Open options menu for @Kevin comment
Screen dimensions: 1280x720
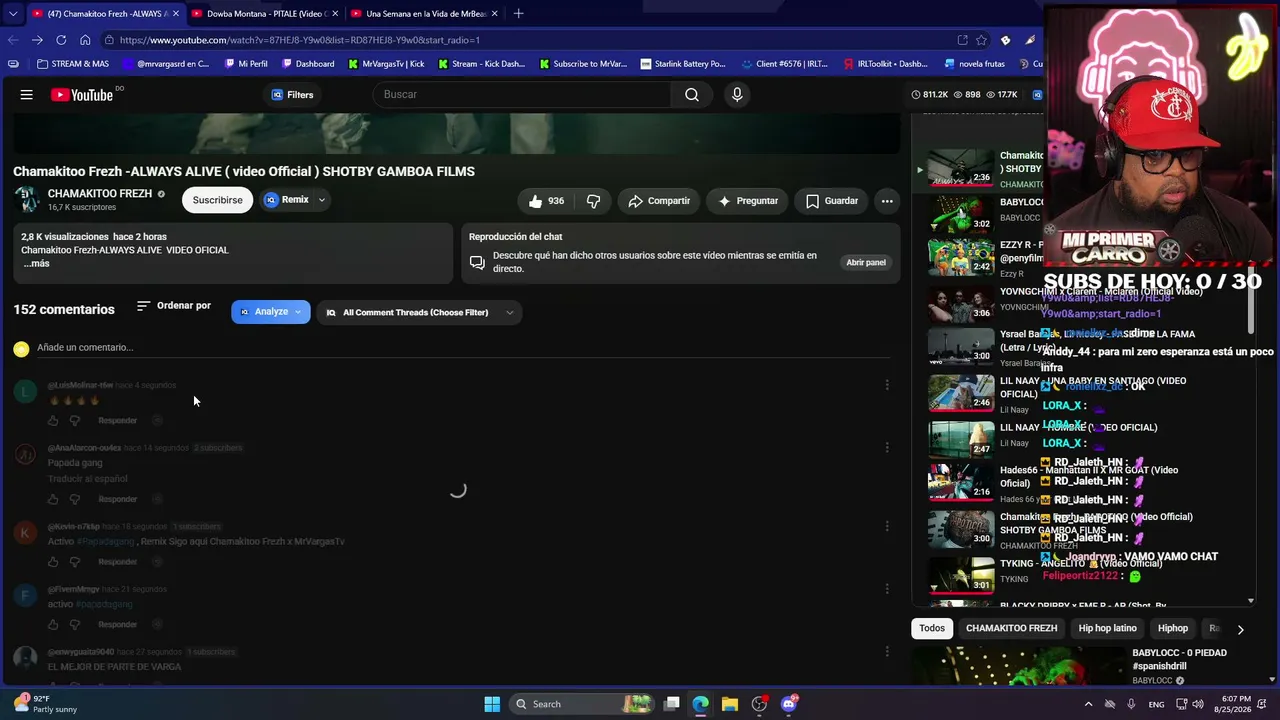click(887, 527)
